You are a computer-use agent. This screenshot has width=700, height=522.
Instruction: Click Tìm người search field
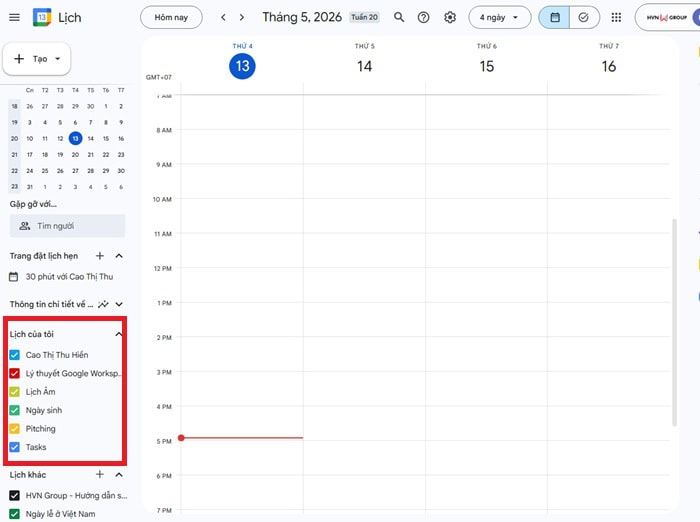pos(67,226)
